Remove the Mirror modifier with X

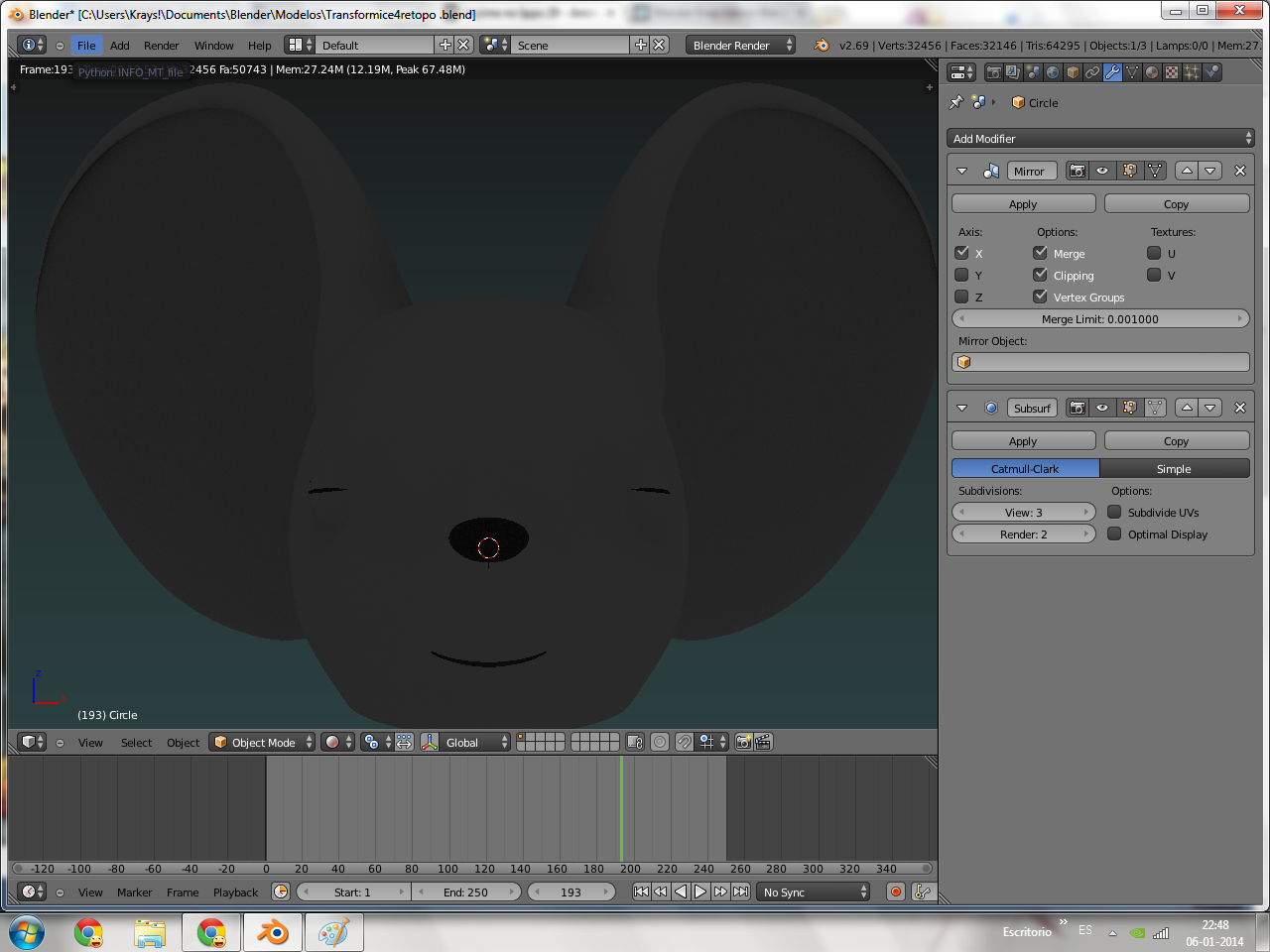point(1239,171)
